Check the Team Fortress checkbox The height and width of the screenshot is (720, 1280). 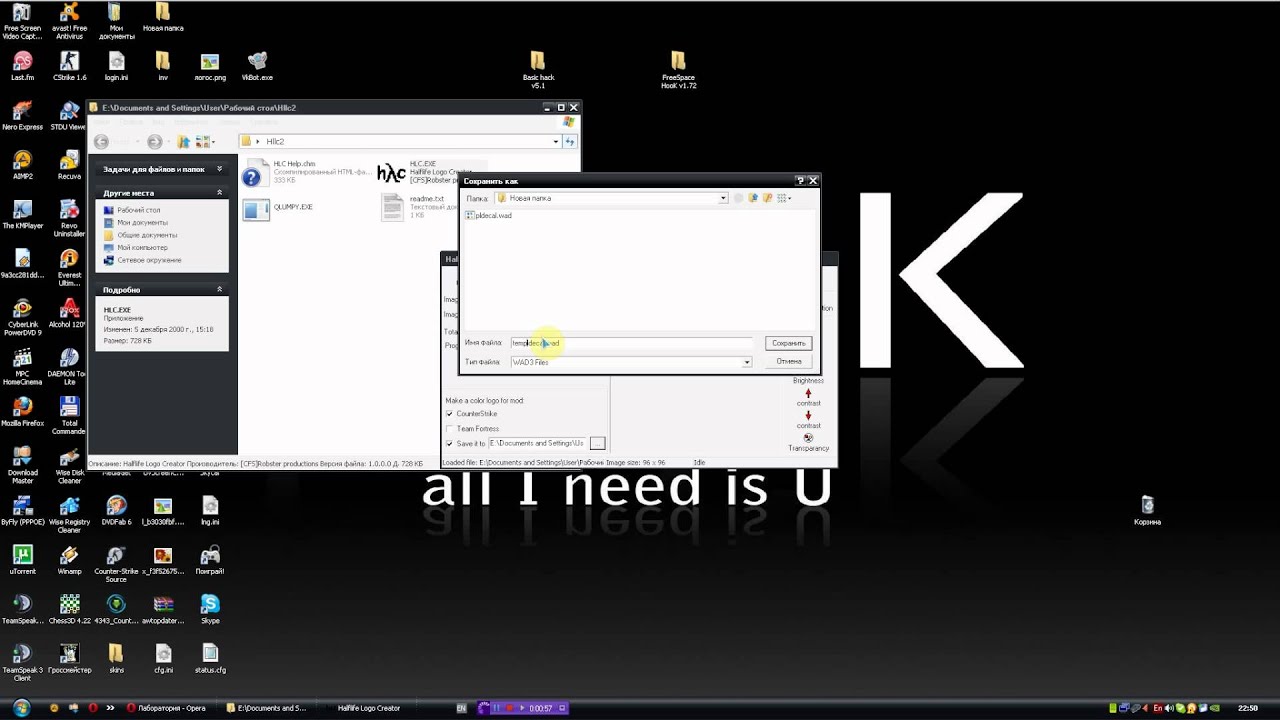coord(449,428)
